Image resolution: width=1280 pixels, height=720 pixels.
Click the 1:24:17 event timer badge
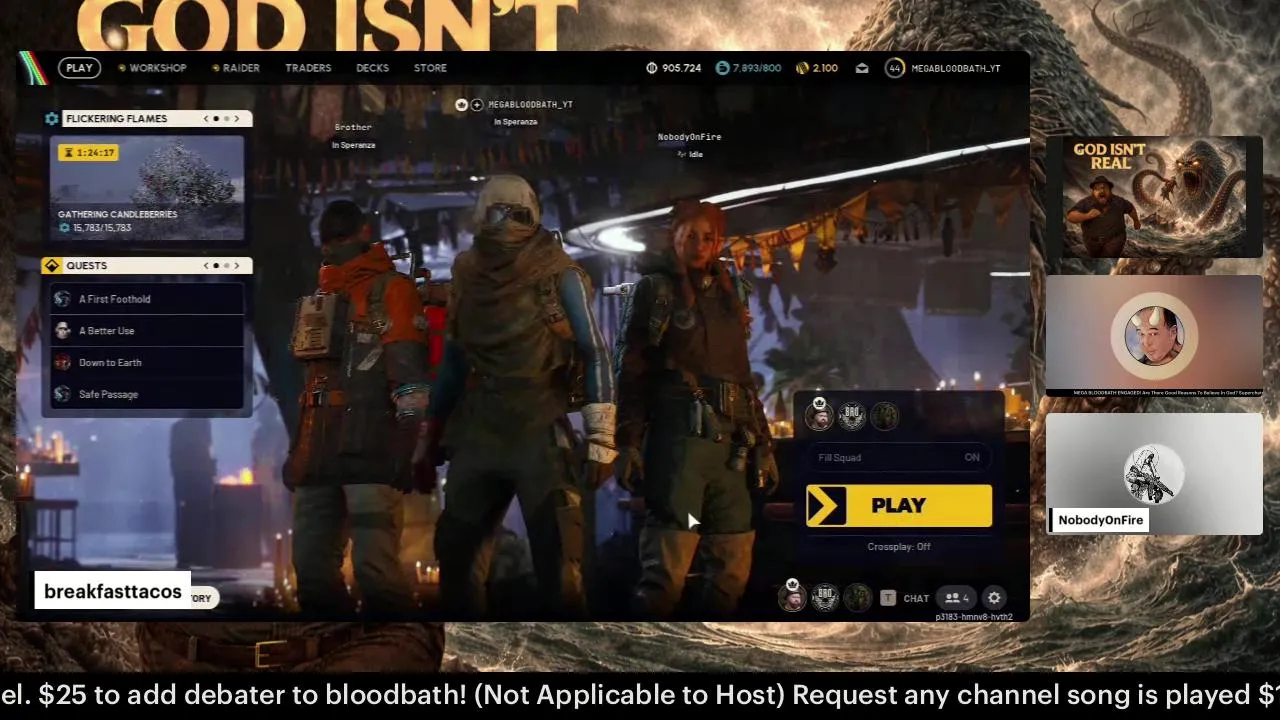[88, 153]
